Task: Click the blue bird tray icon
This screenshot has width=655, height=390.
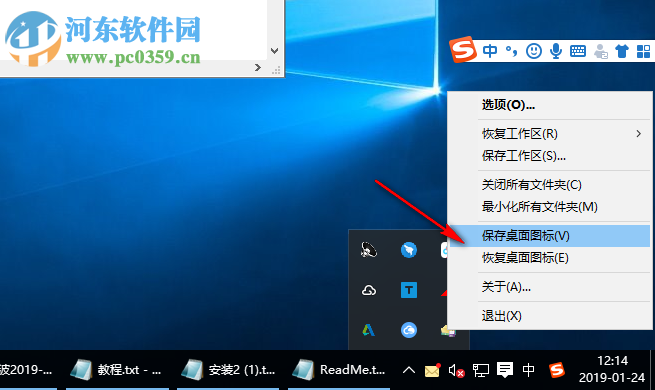Action: point(409,250)
